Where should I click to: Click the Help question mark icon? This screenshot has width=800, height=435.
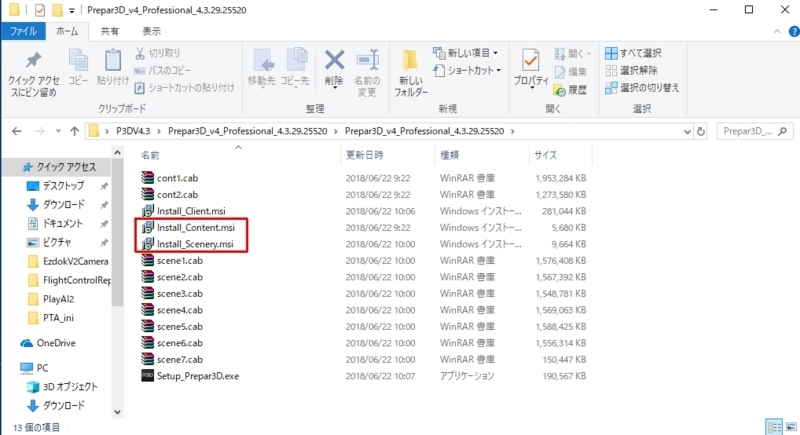coord(794,32)
